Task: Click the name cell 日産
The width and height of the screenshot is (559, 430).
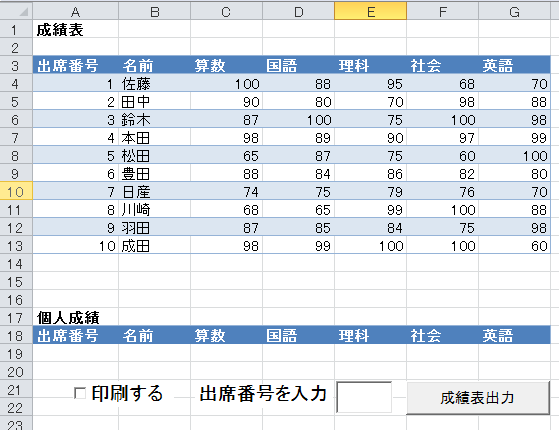Action: [x=154, y=191]
